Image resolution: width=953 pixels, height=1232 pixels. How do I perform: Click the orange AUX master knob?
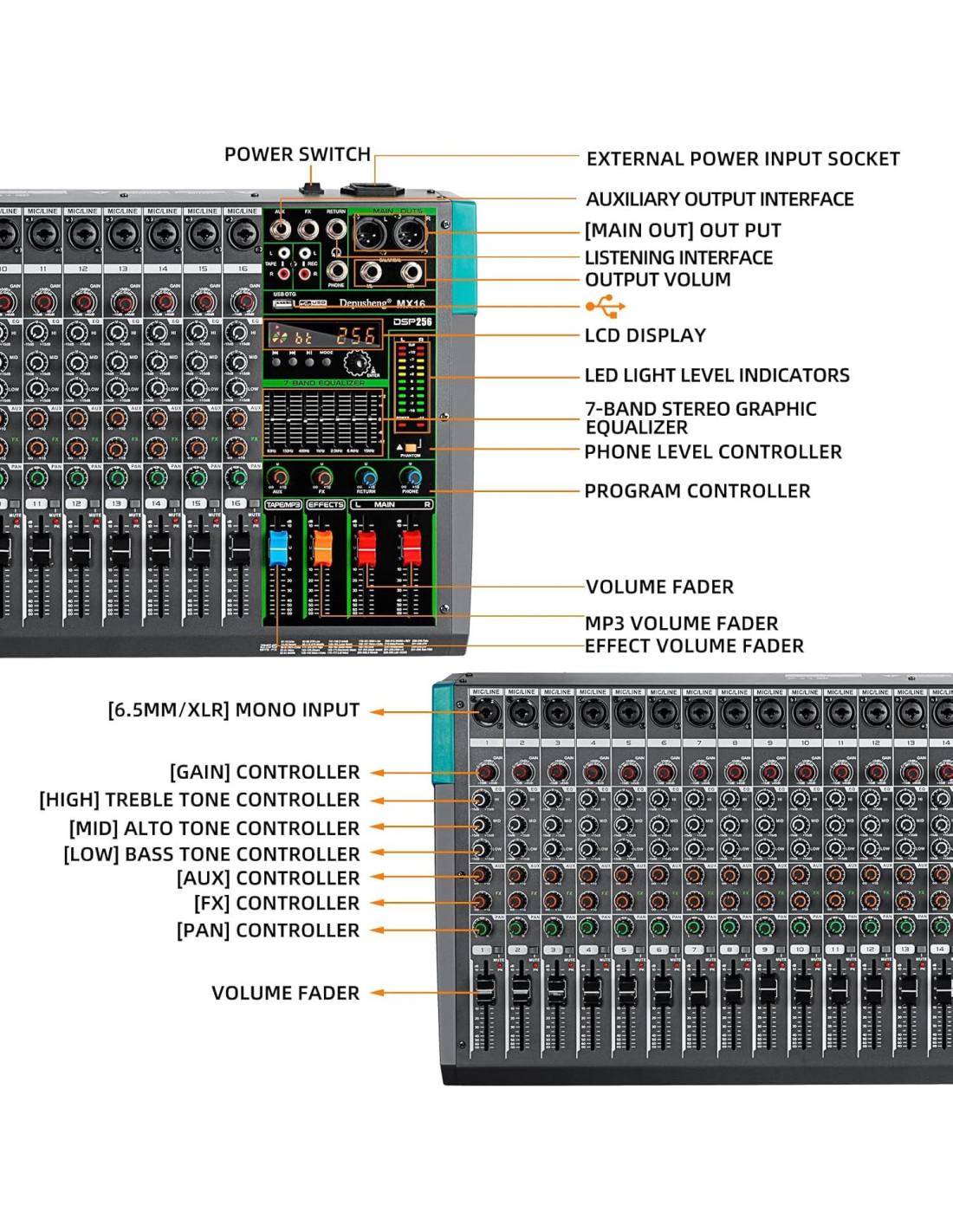pos(278,477)
